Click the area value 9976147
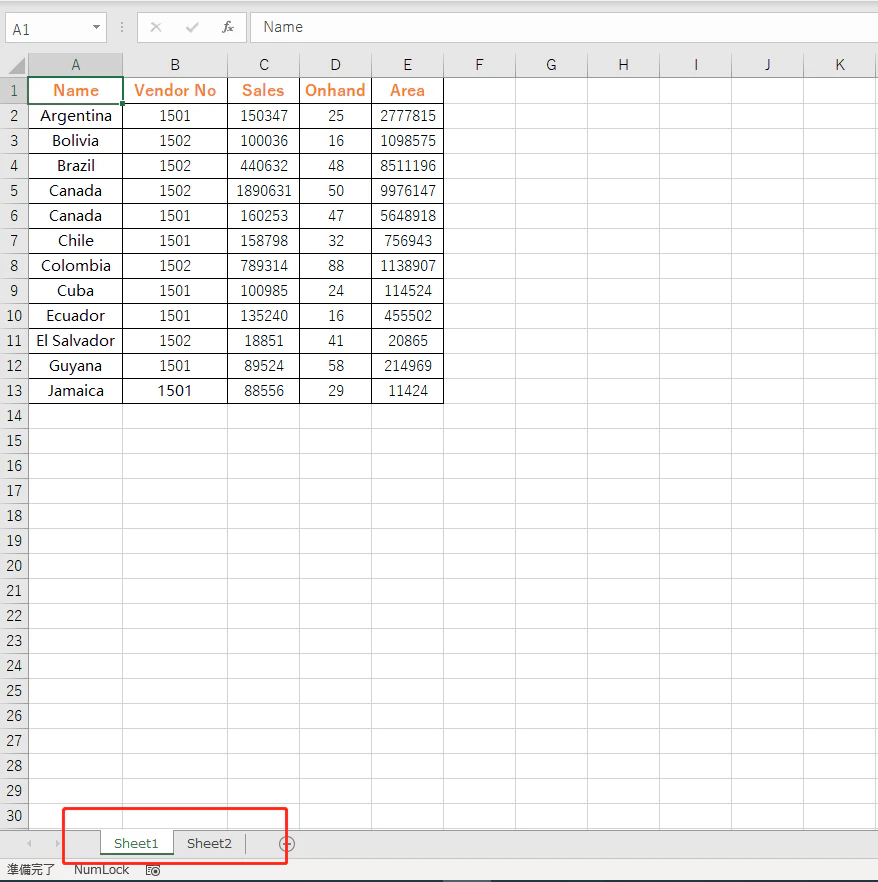 pyautogui.click(x=408, y=191)
